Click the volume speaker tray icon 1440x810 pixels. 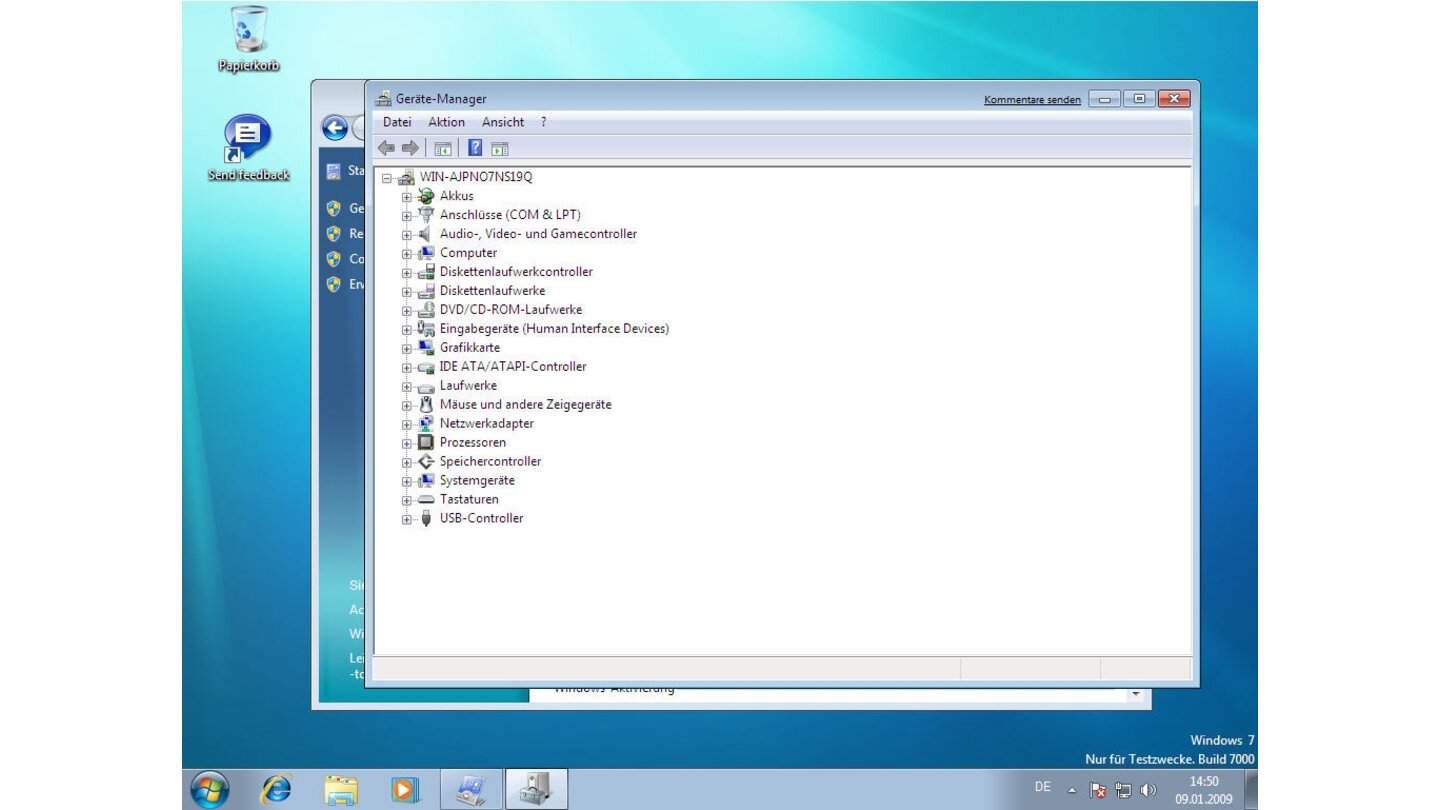[1148, 790]
